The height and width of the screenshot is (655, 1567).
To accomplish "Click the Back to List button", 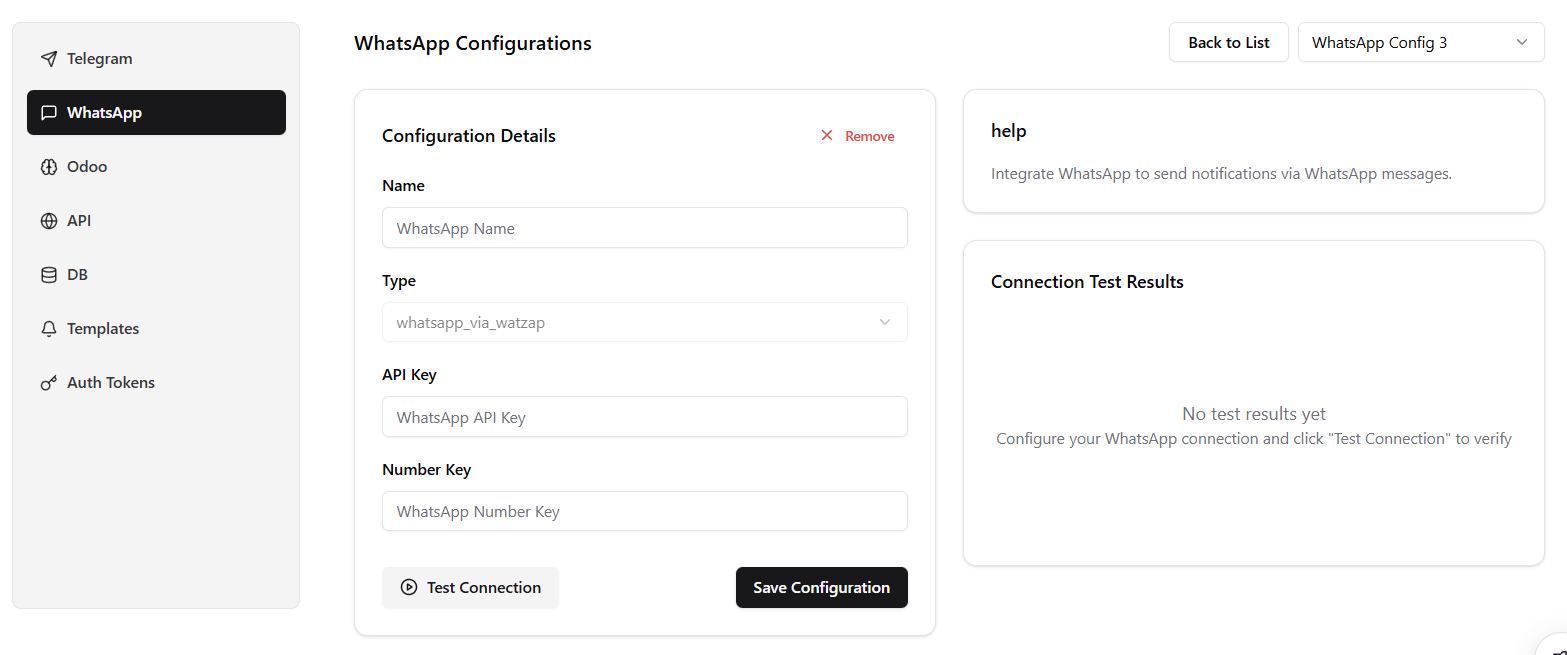I will pos(1228,42).
